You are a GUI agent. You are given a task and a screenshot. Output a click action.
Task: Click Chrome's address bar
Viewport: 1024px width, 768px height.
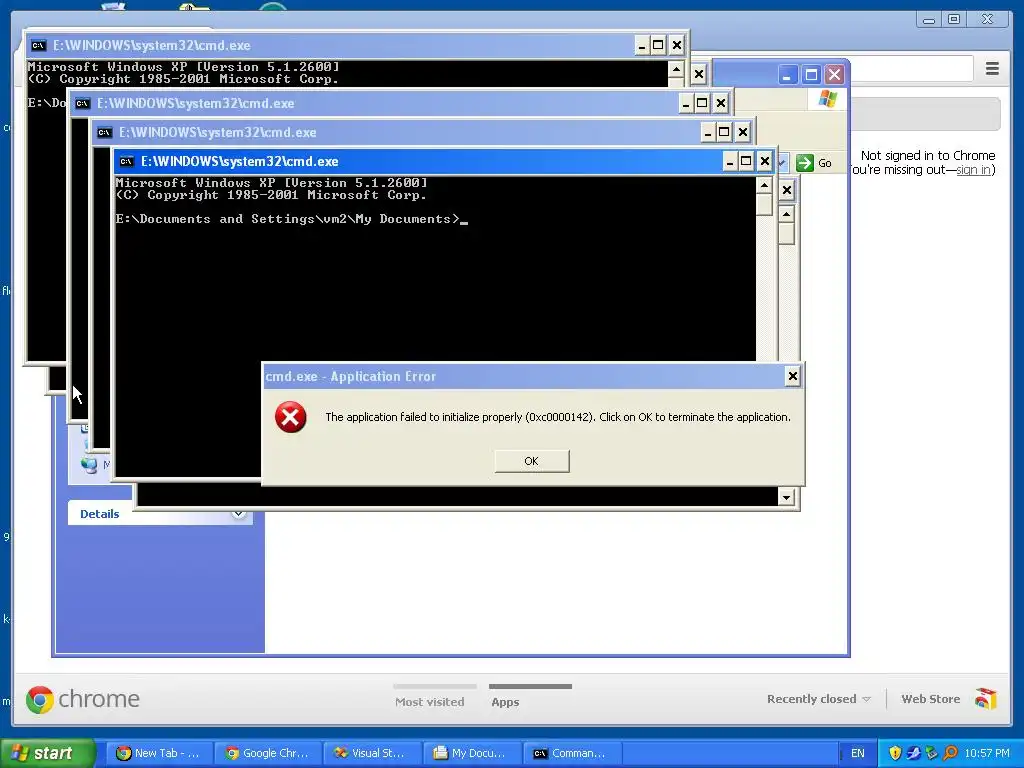pyautogui.click(x=912, y=68)
